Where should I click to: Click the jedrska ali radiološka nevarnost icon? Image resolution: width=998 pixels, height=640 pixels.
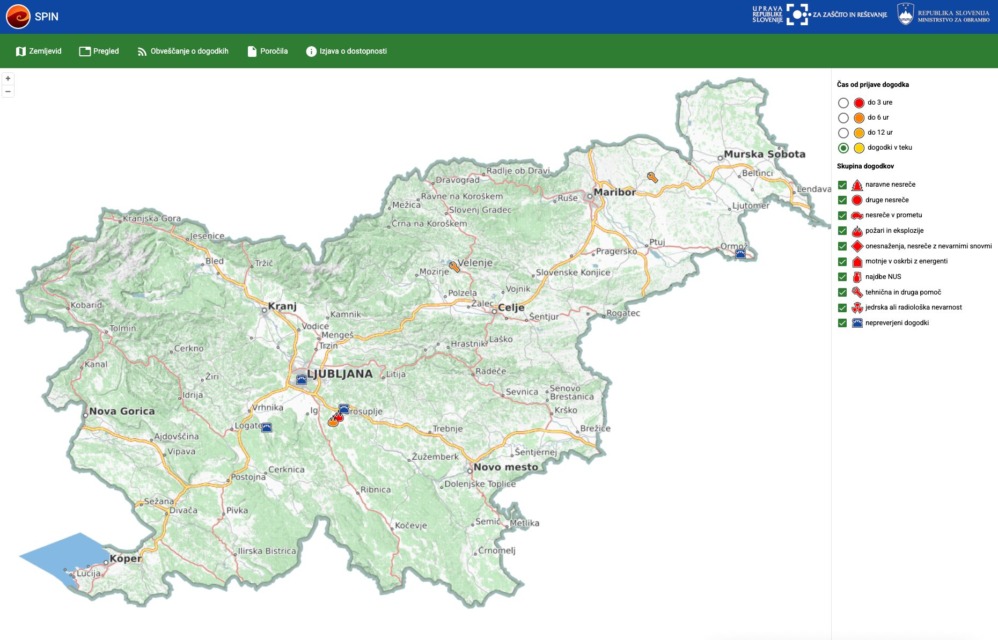pos(857,307)
